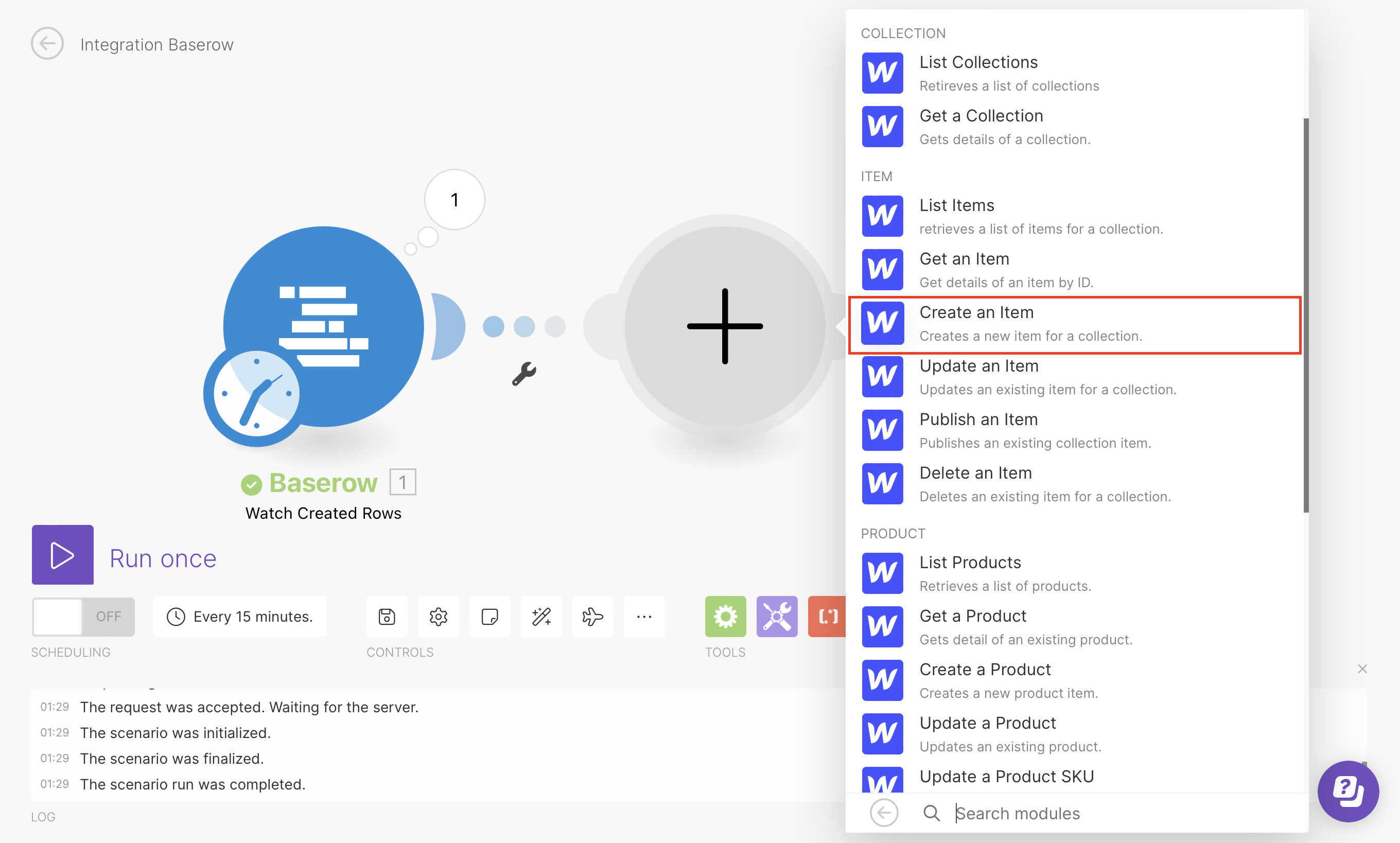
Task: Open scenario settings gear icon
Action: (438, 617)
